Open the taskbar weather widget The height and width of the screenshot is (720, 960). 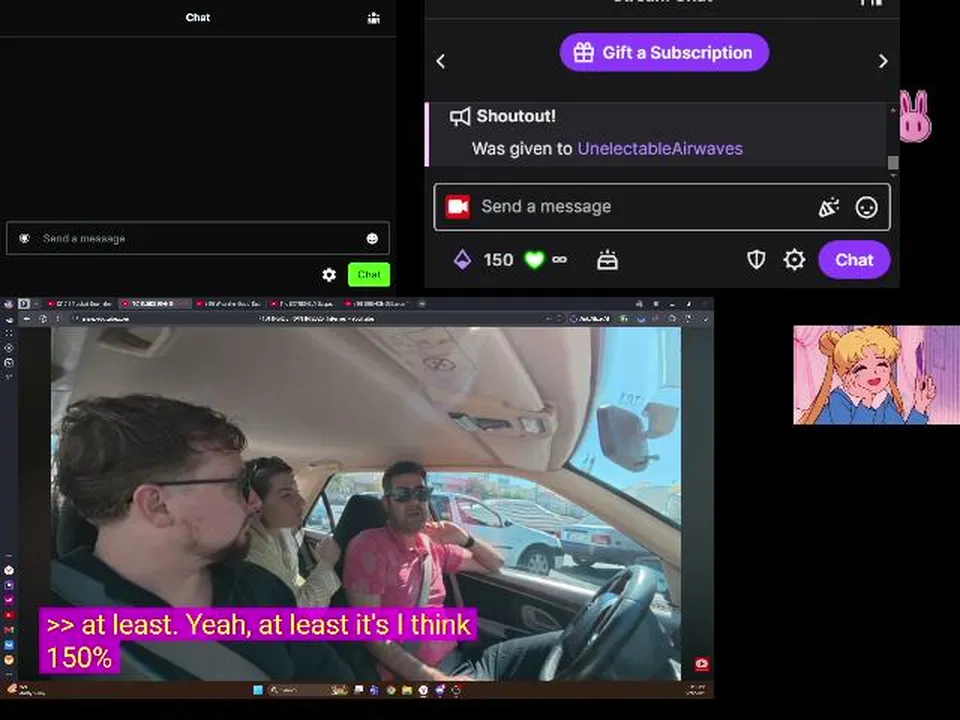coord(26,690)
